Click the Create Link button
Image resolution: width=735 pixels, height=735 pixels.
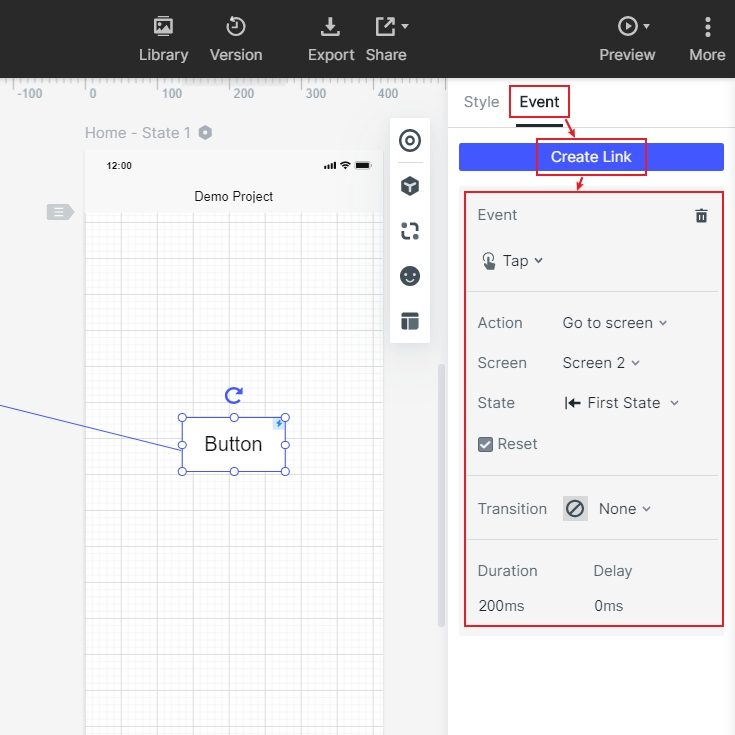(591, 157)
